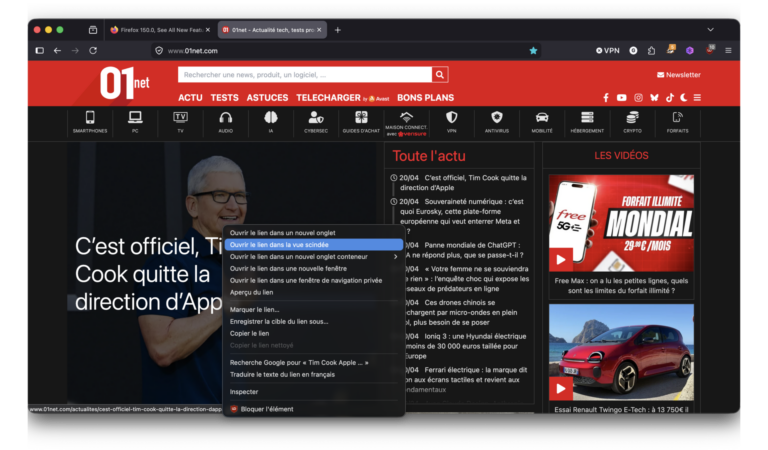Image resolution: width=768 pixels, height=450 pixels.
Task: Open the TELECHARGER menu
Action: coord(328,98)
